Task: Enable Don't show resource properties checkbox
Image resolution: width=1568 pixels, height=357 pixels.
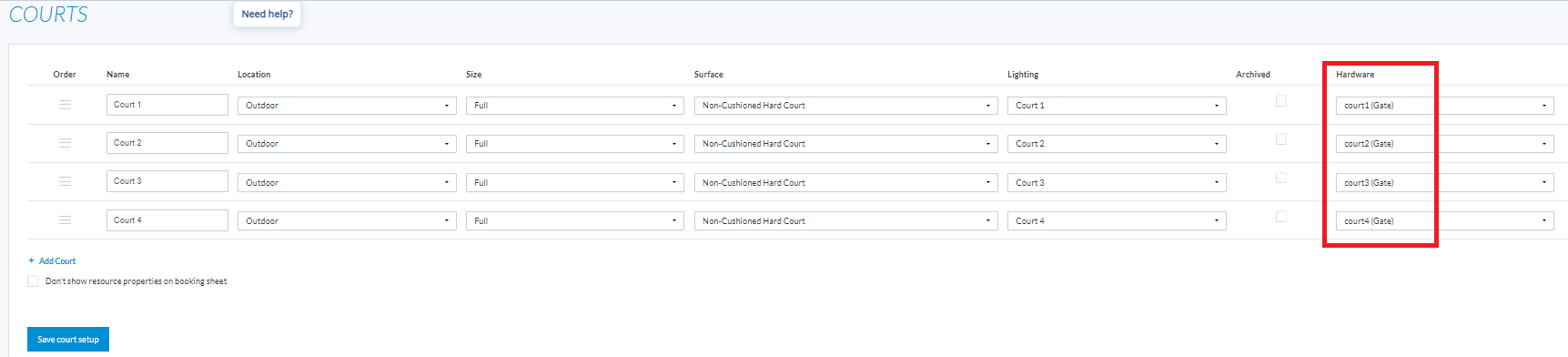Action: 33,281
